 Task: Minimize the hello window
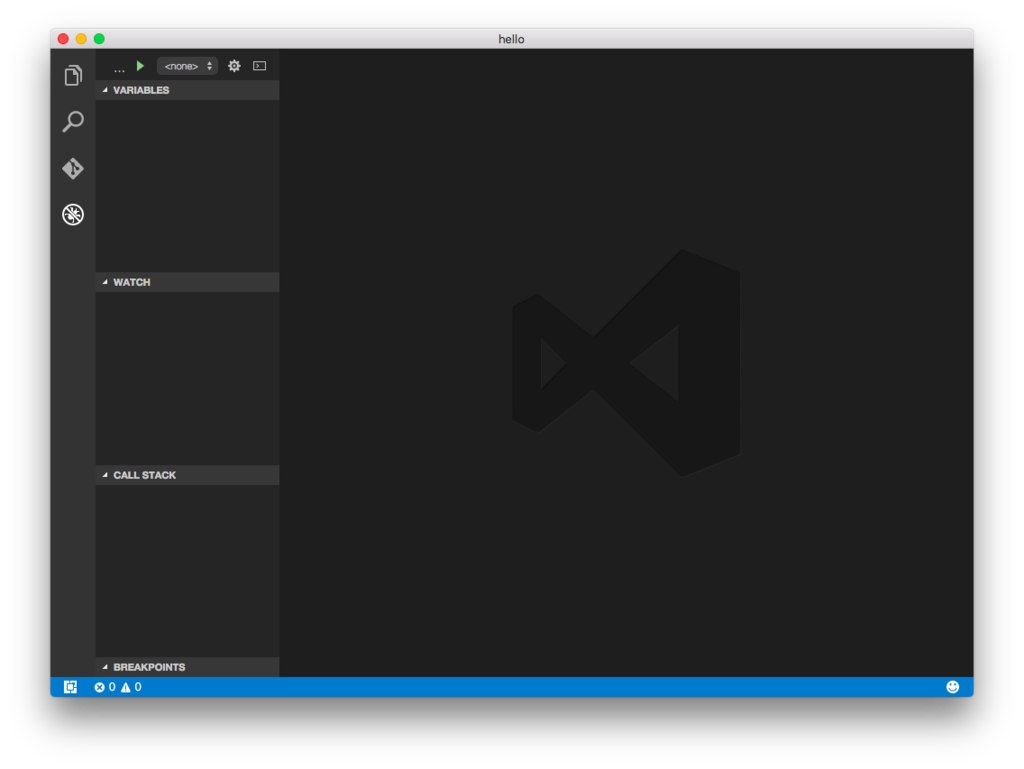pos(81,39)
